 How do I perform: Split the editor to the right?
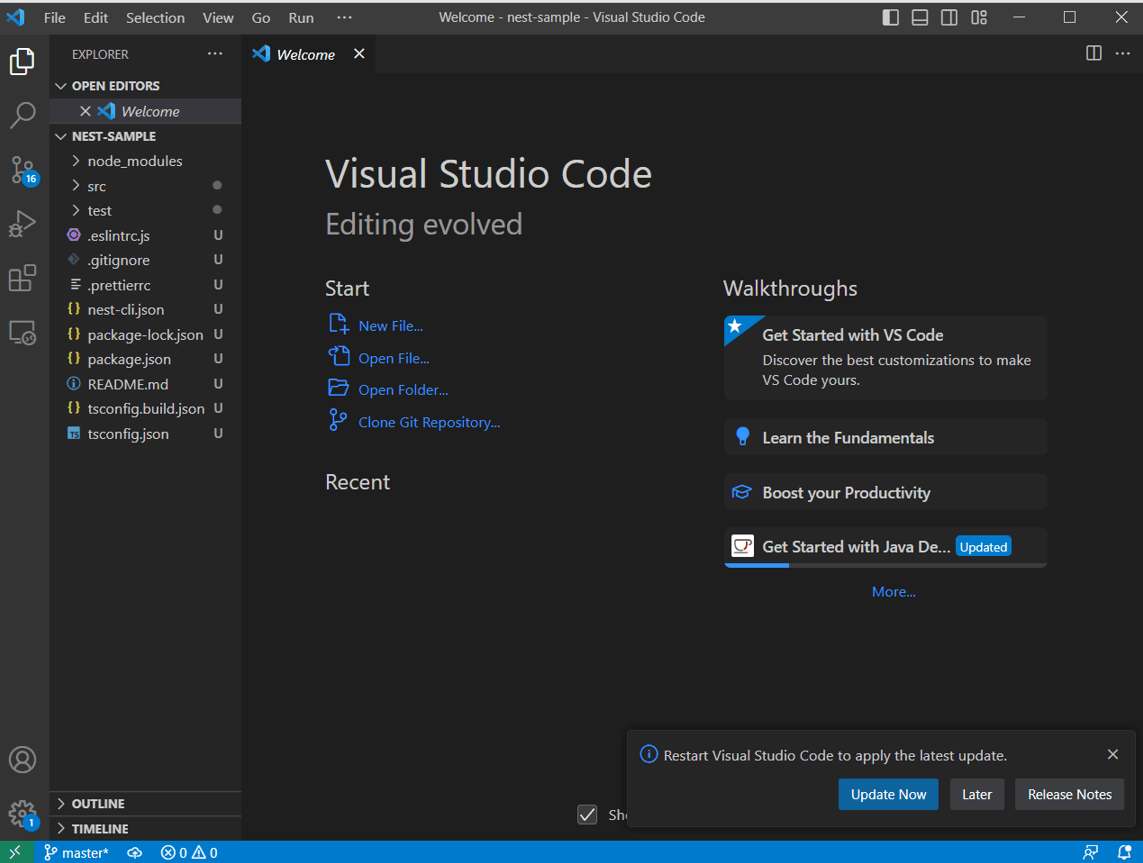pyautogui.click(x=1093, y=53)
